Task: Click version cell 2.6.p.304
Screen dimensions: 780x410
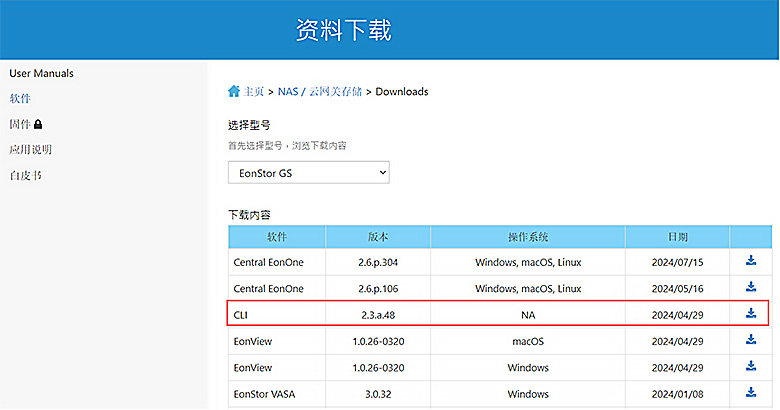Action: pyautogui.click(x=378, y=262)
